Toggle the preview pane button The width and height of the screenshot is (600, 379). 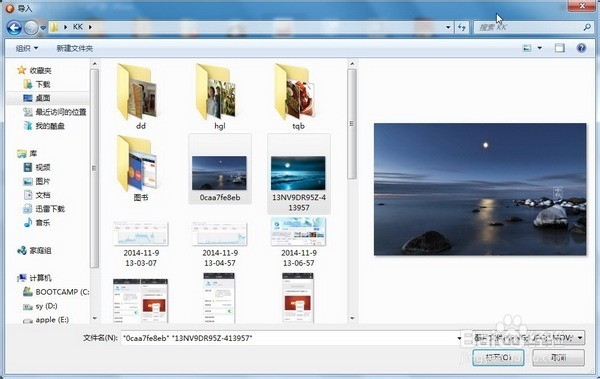pyautogui.click(x=559, y=48)
